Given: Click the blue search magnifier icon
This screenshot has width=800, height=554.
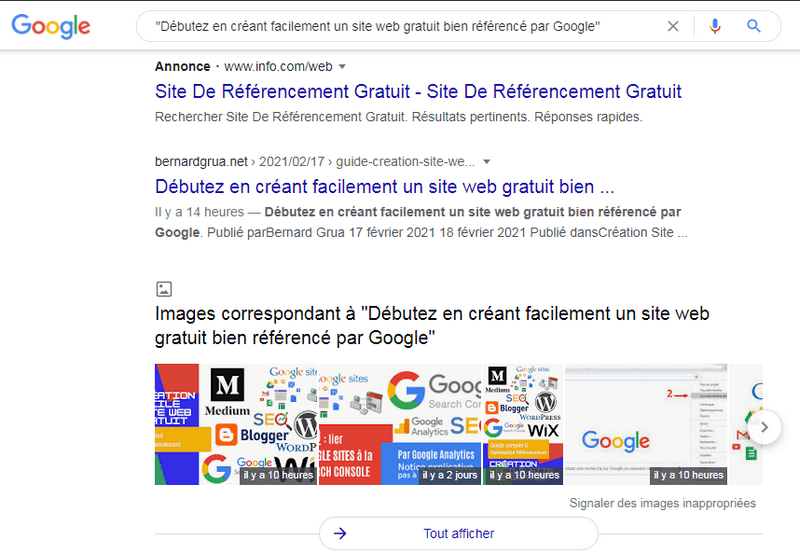Looking at the screenshot, I should (754, 26).
